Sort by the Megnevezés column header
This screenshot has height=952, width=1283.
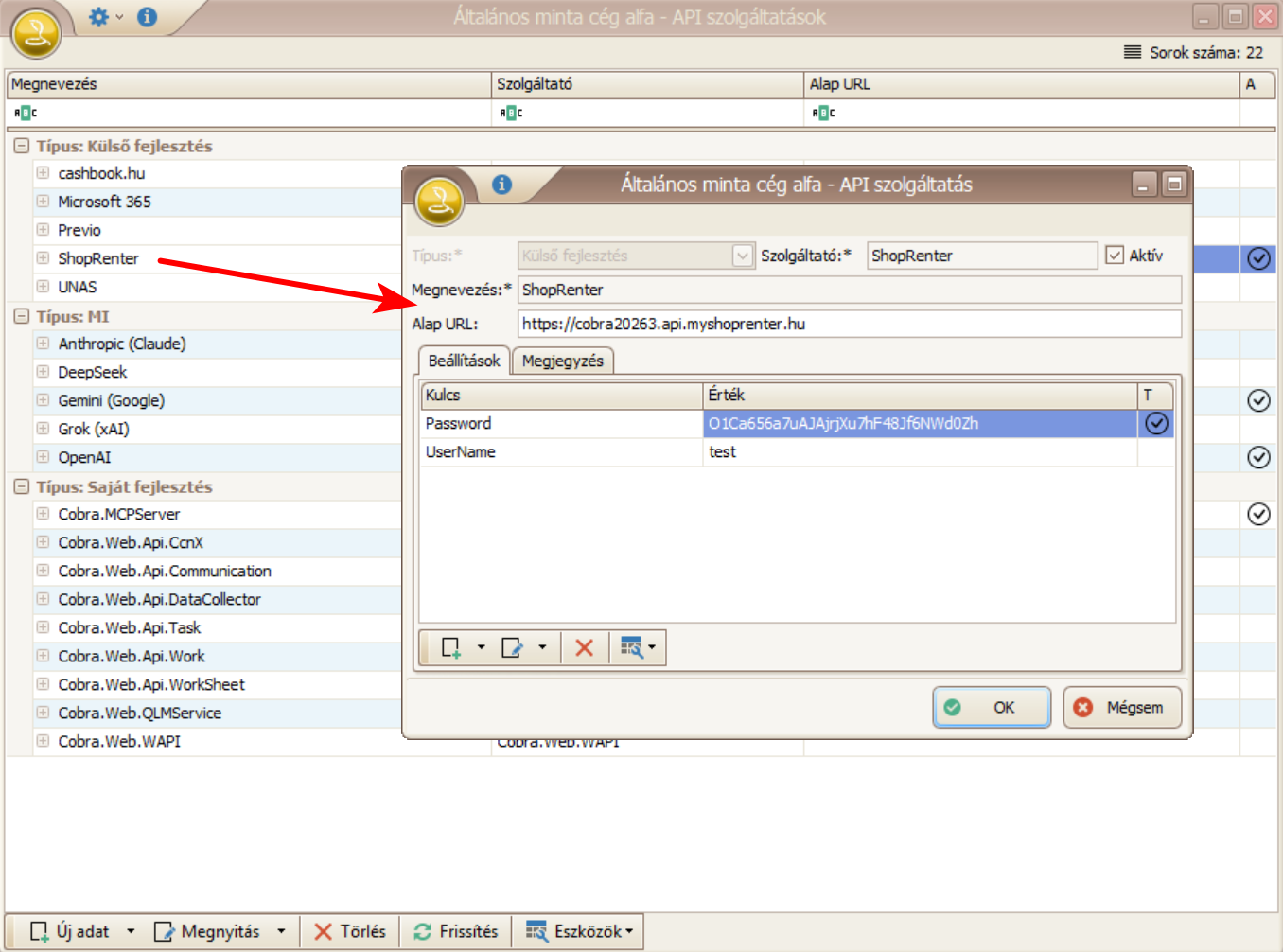pos(249,84)
